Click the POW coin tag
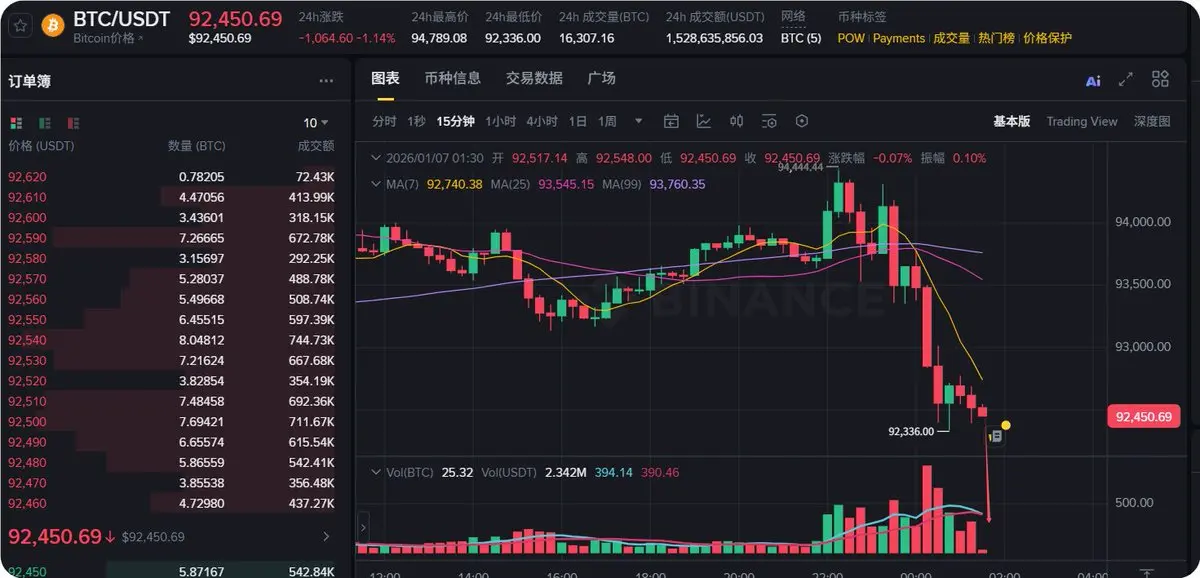The image size is (1200, 578). click(x=851, y=38)
